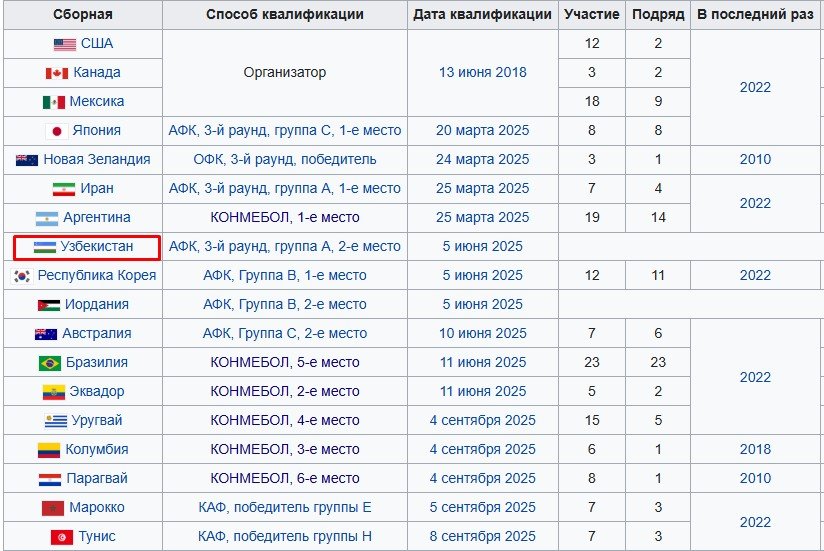The height and width of the screenshot is (551, 824).
Task: Follow link КАФ, победитель группы H
Action: click(x=285, y=536)
